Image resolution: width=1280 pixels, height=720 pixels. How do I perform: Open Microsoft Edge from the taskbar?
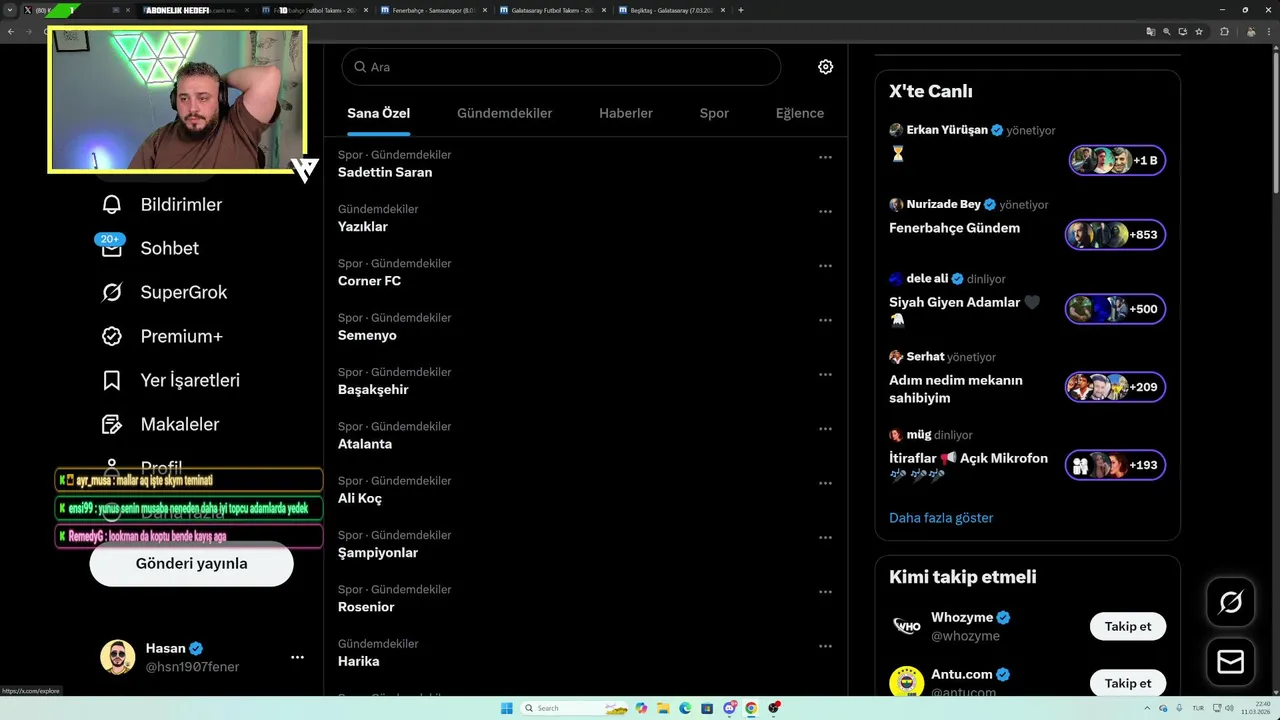685,708
